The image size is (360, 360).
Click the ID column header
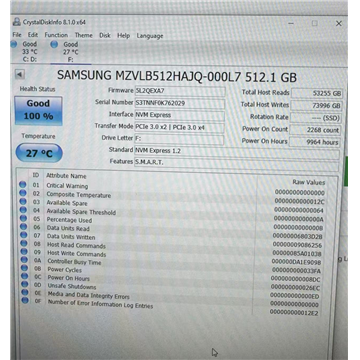tap(35, 175)
